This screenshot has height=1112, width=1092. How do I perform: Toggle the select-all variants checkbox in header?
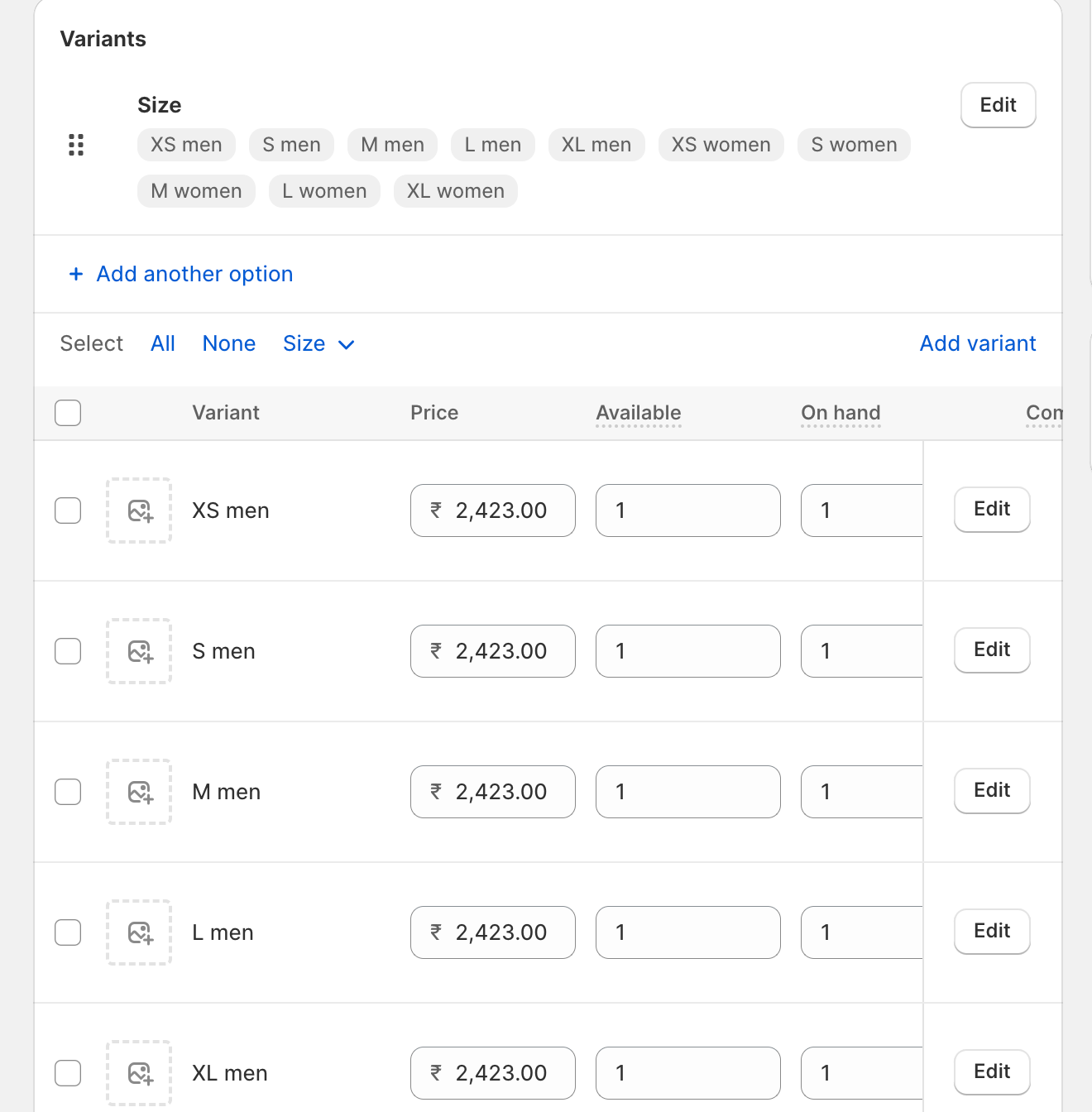68,413
